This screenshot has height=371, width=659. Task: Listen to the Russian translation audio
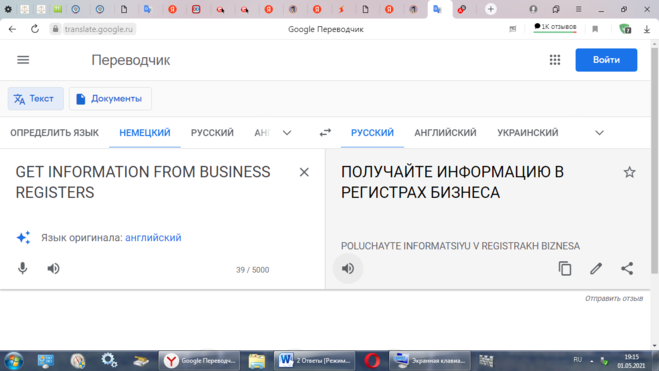tap(348, 268)
